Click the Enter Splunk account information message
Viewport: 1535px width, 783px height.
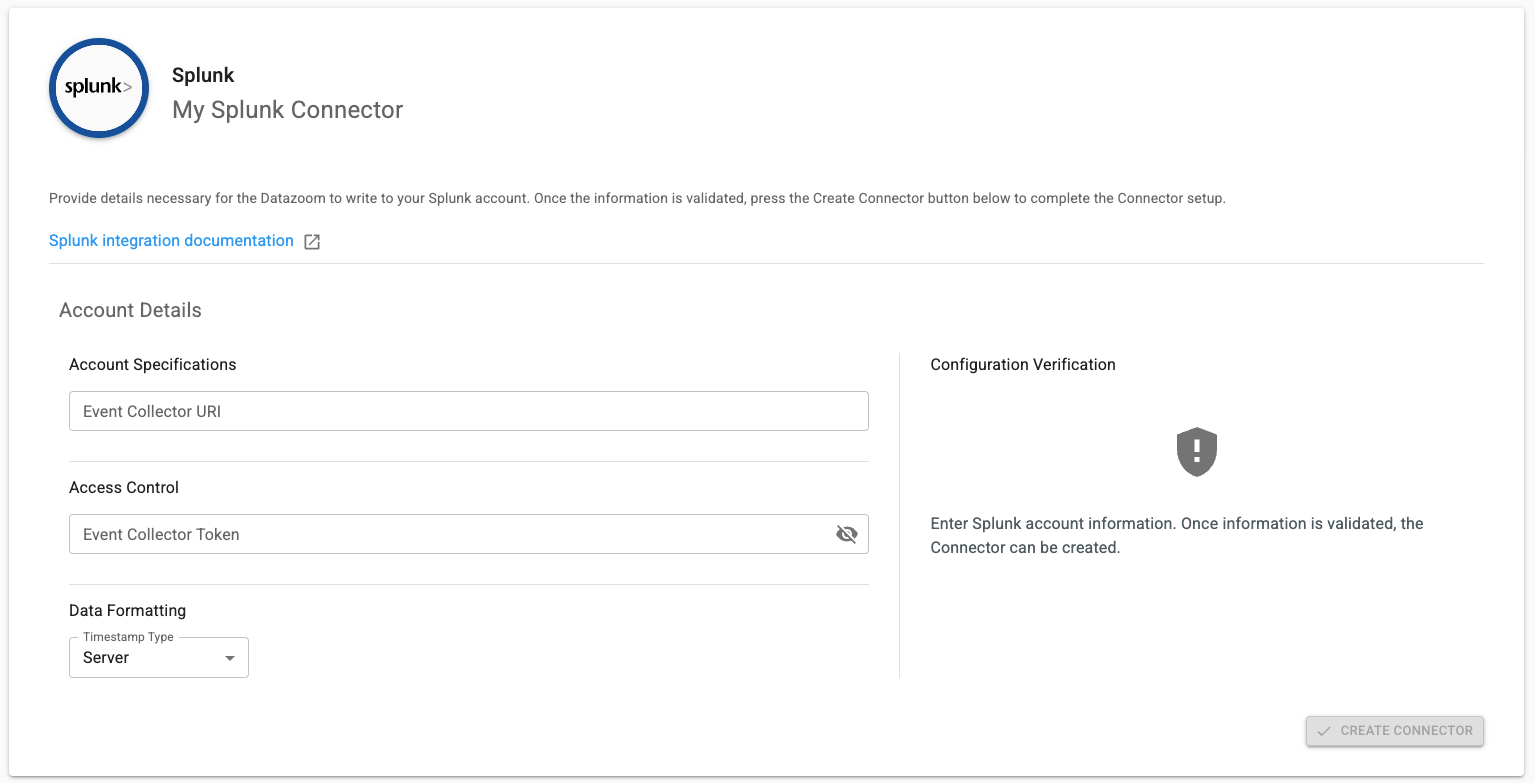click(x=1176, y=535)
